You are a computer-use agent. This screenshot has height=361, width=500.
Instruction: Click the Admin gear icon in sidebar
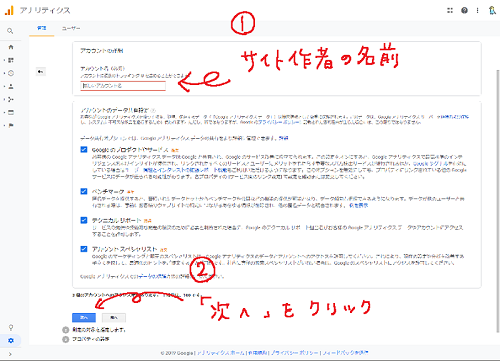click(11, 341)
